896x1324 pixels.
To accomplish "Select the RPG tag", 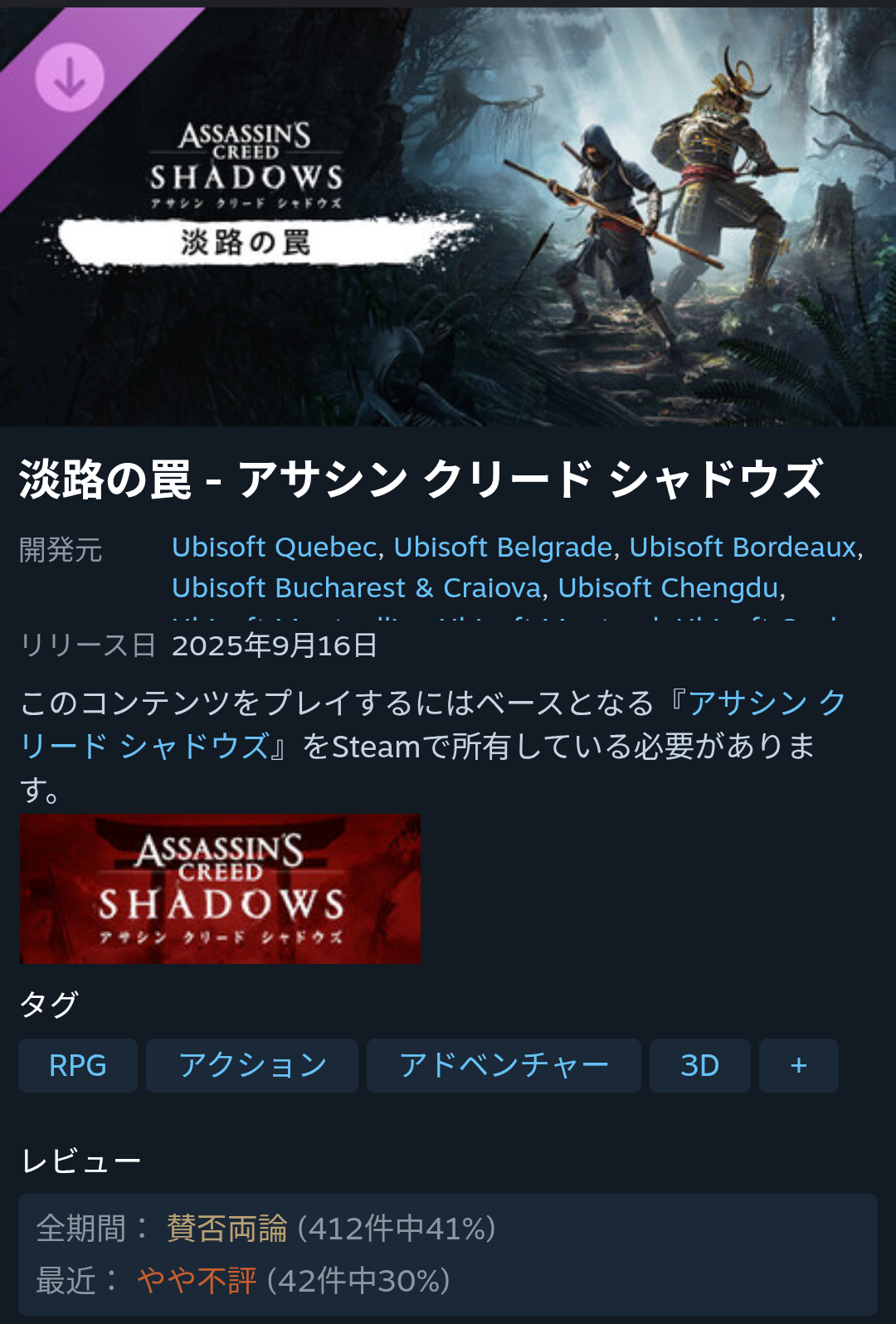I will point(78,1065).
